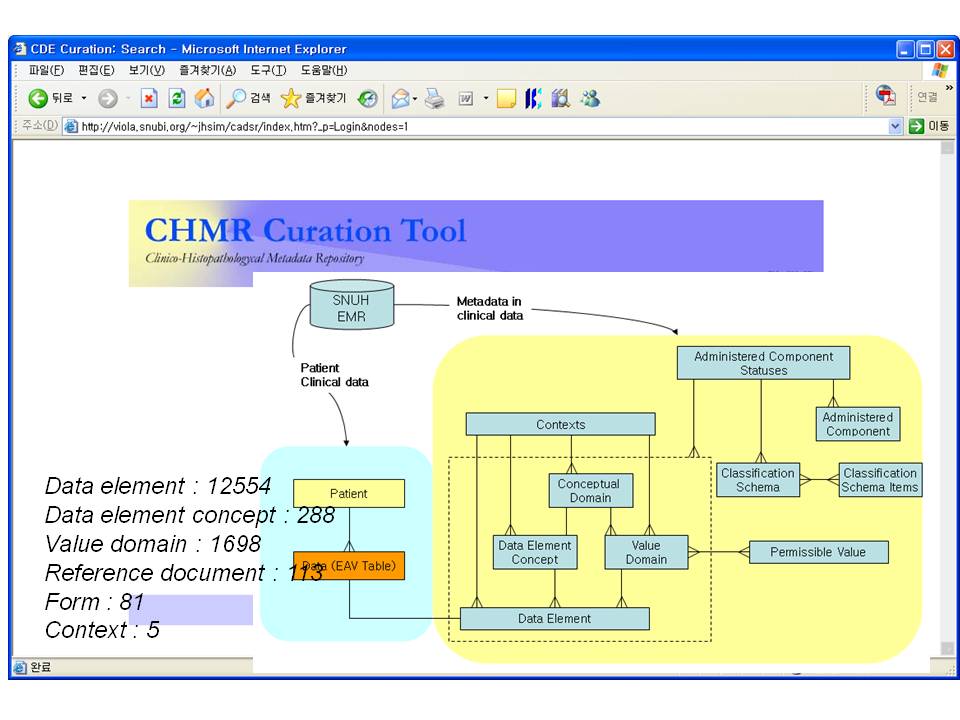Open the 도구(T) Tools menu
Image resolution: width=960 pixels, height=720 pixels.
[268, 70]
